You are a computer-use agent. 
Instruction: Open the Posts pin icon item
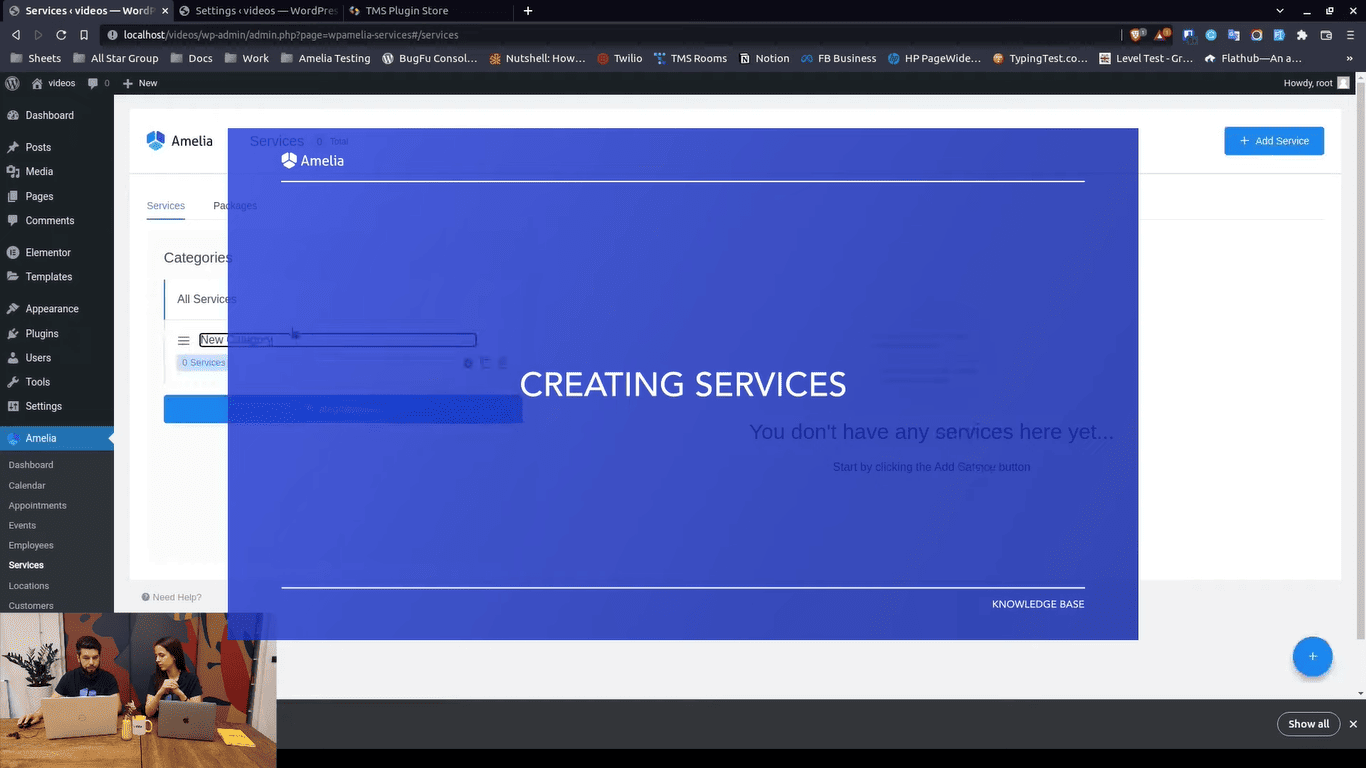13,147
